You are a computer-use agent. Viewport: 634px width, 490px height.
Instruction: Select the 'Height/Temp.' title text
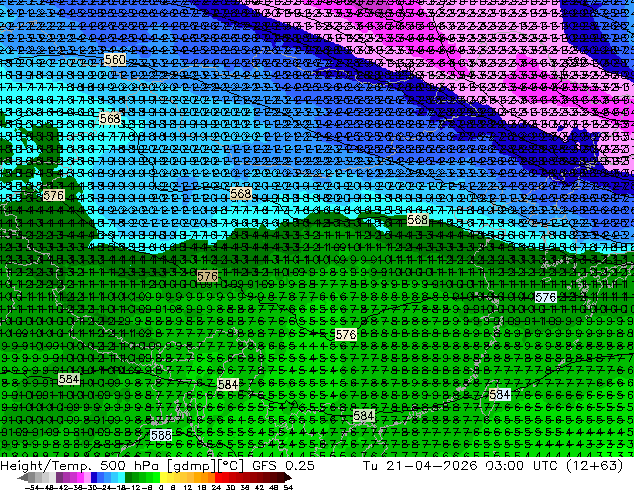(47, 465)
